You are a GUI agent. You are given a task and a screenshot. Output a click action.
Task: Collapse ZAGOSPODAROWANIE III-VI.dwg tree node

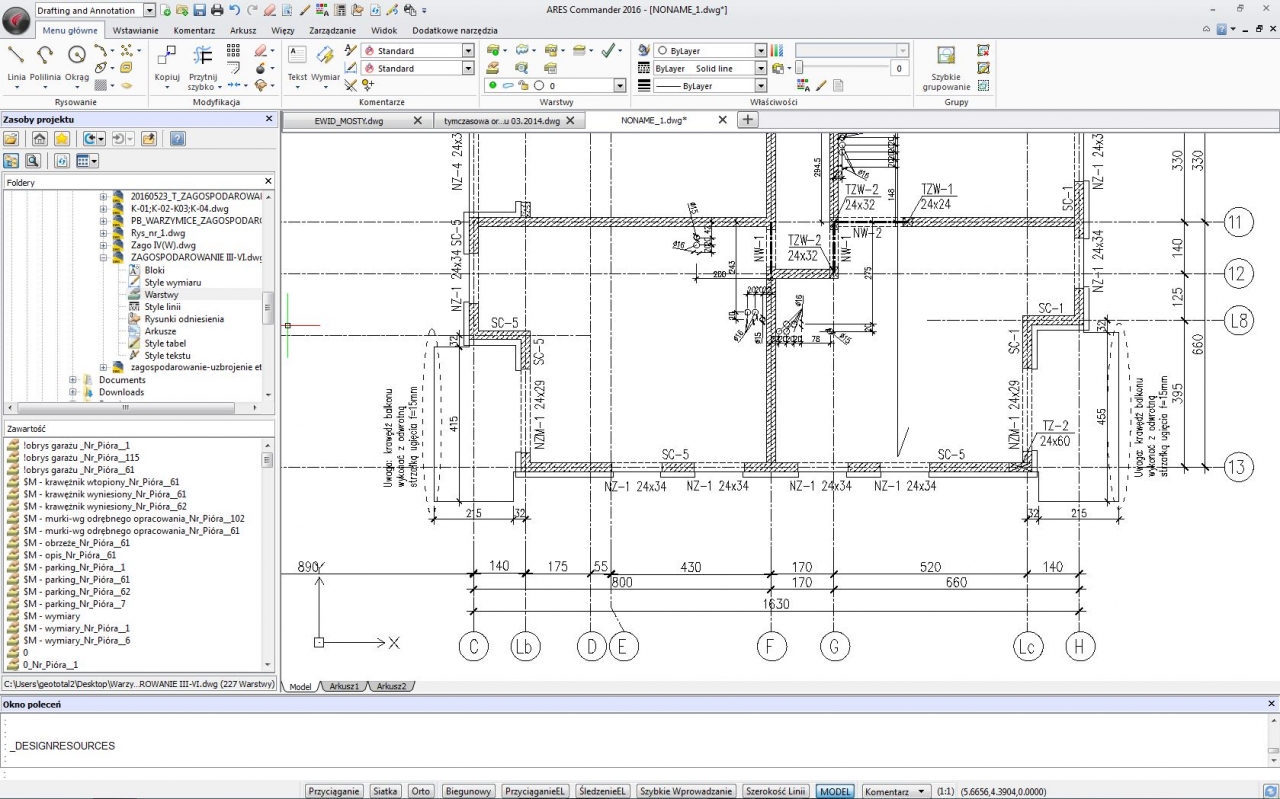coord(103,257)
